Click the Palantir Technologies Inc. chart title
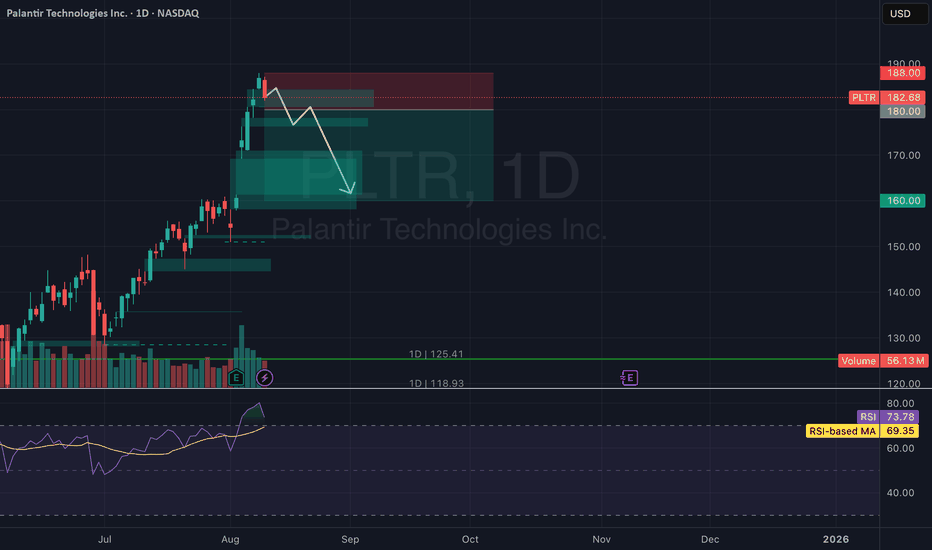Image resolution: width=932 pixels, height=550 pixels. (102, 13)
